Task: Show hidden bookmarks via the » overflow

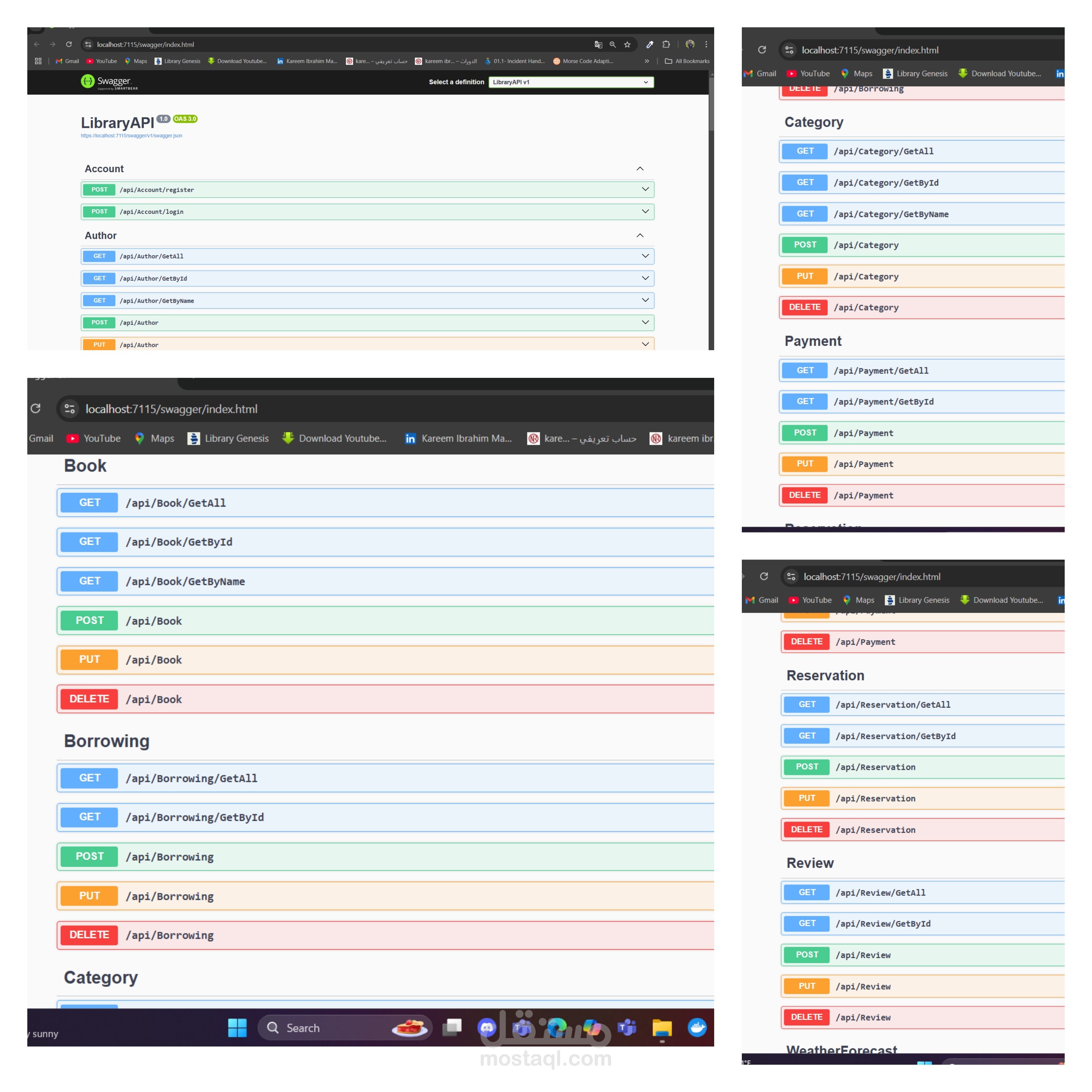Action: 646,61
